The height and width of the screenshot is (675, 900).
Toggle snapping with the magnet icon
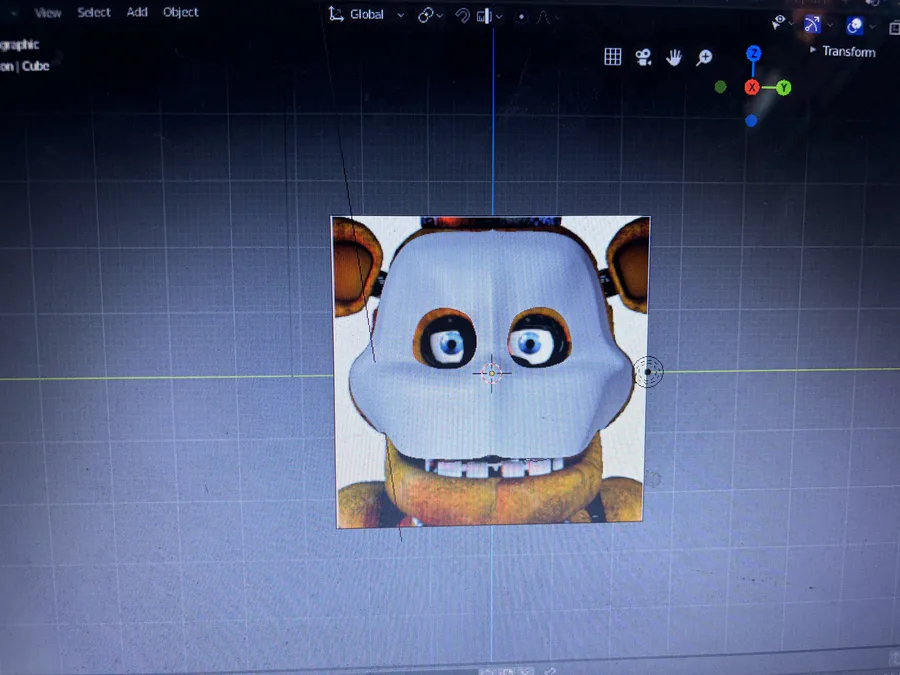click(462, 15)
